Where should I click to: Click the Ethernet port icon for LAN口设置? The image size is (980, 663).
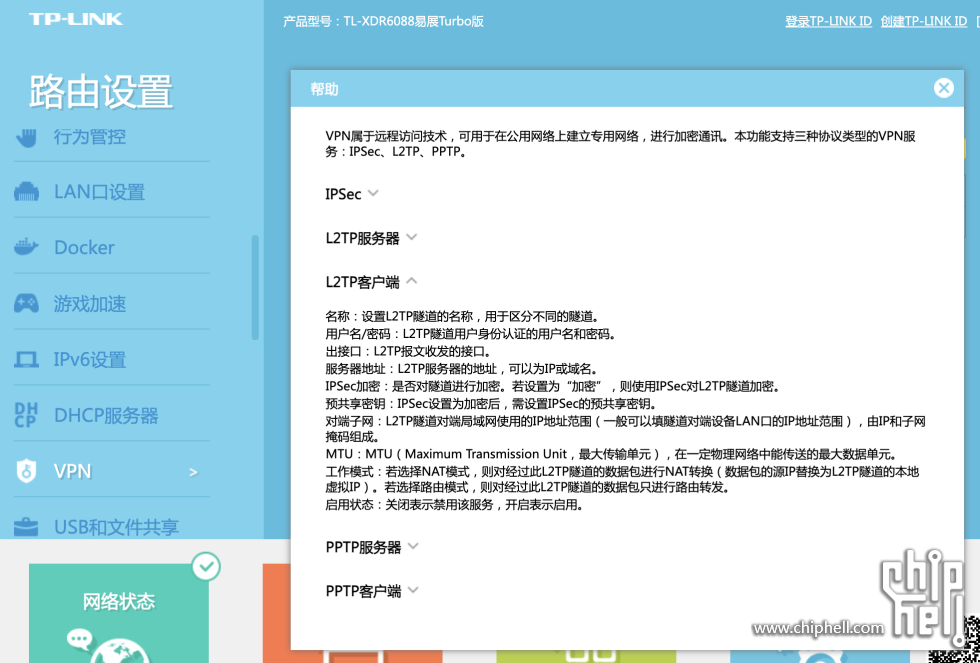point(26,192)
